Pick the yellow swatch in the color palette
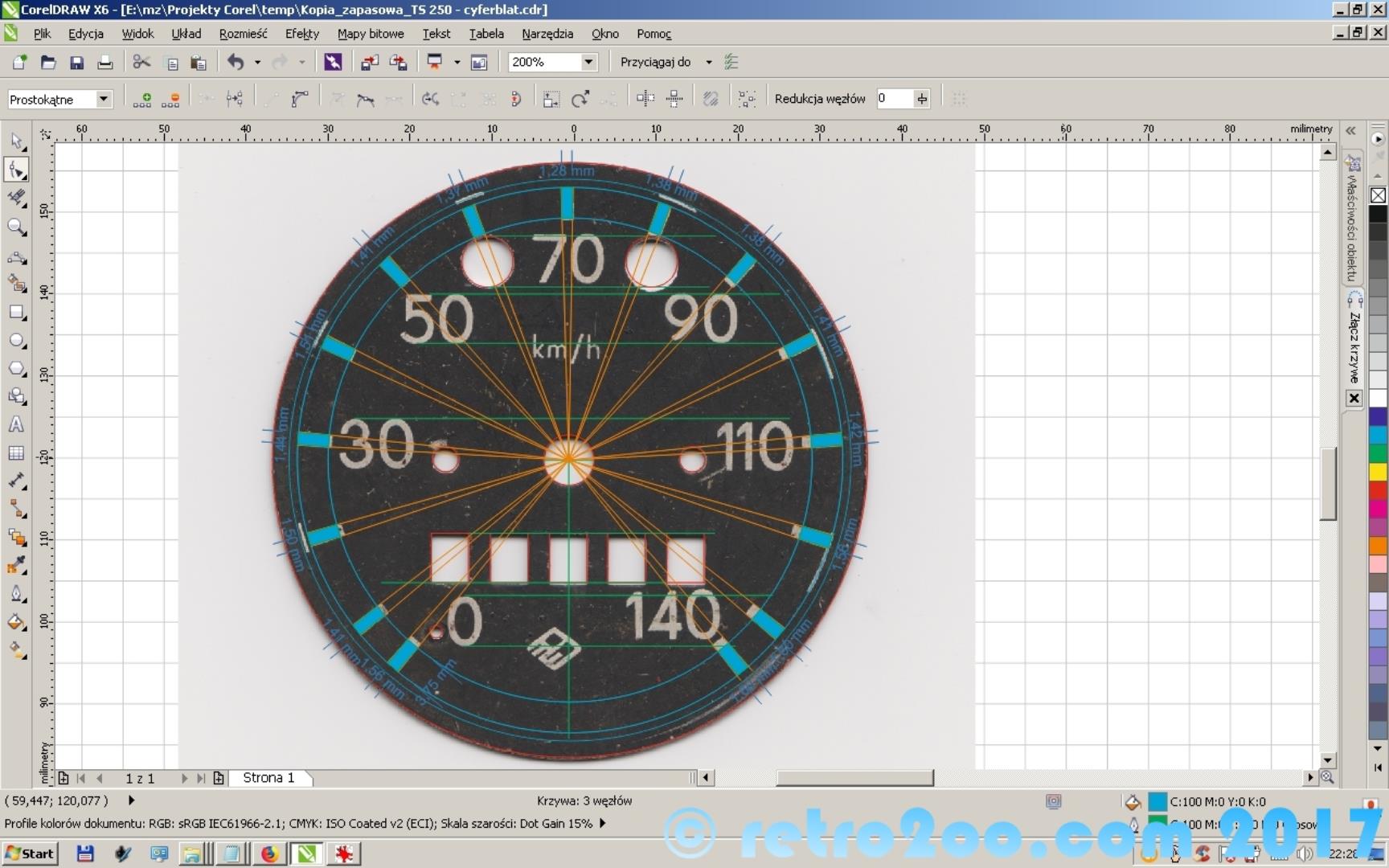 coord(1378,472)
